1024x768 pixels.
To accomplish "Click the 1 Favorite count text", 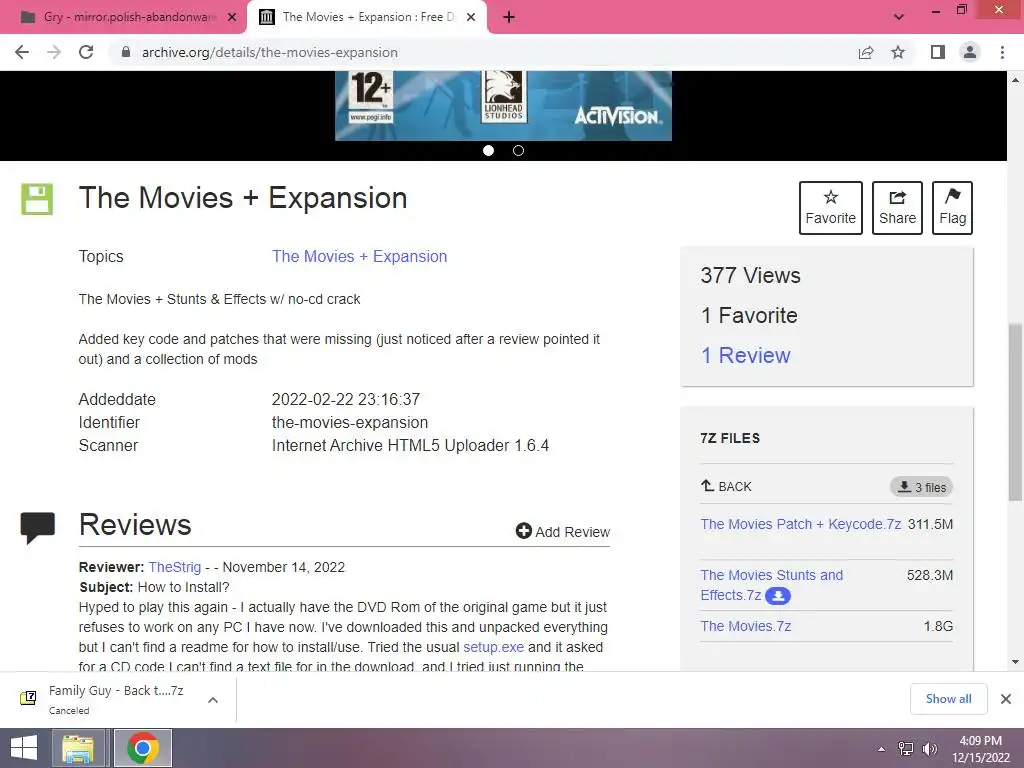I will coord(749,315).
